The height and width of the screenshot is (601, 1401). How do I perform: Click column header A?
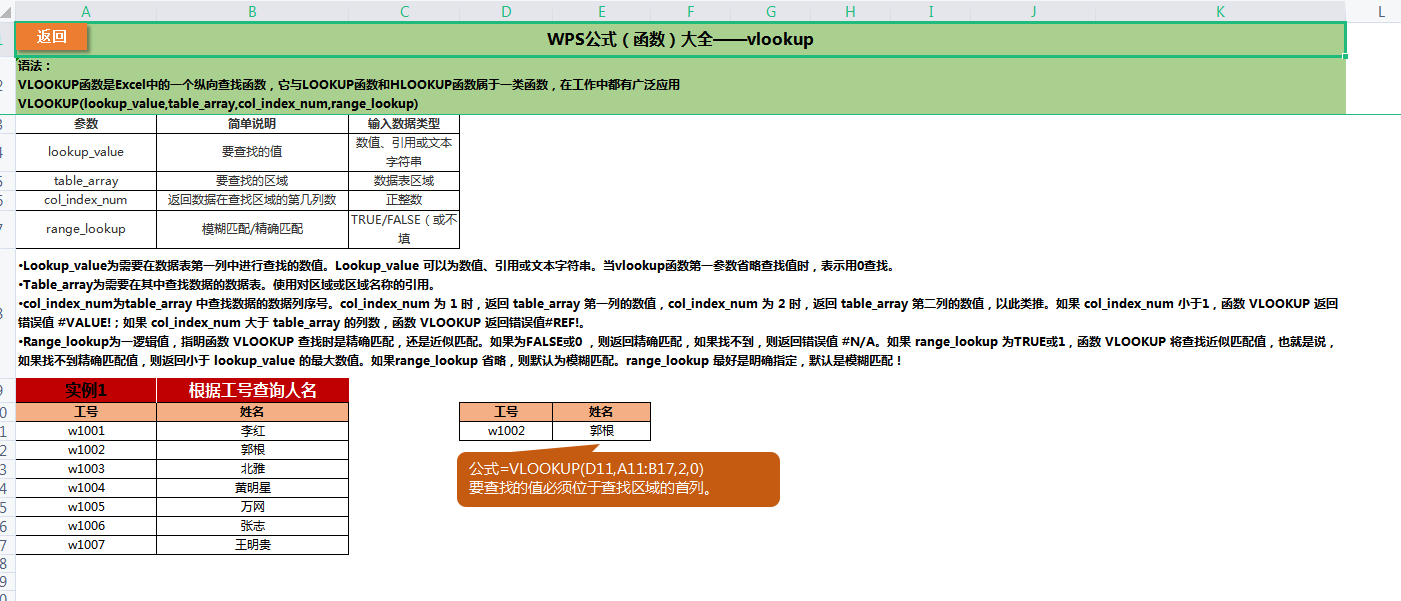click(87, 11)
